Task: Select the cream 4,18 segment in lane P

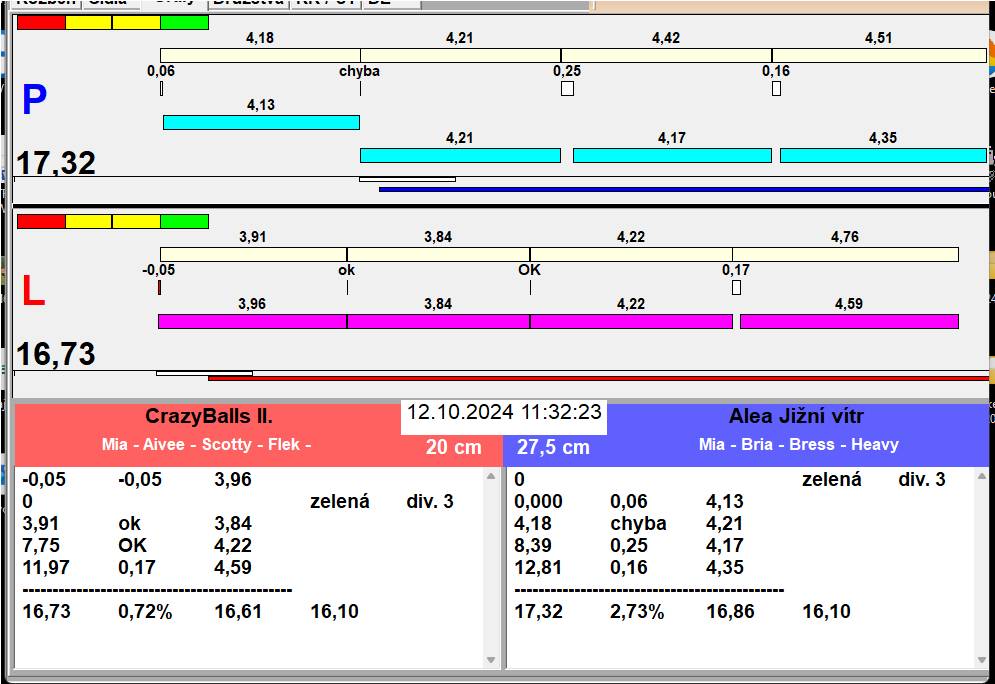Action: [x=260, y=55]
